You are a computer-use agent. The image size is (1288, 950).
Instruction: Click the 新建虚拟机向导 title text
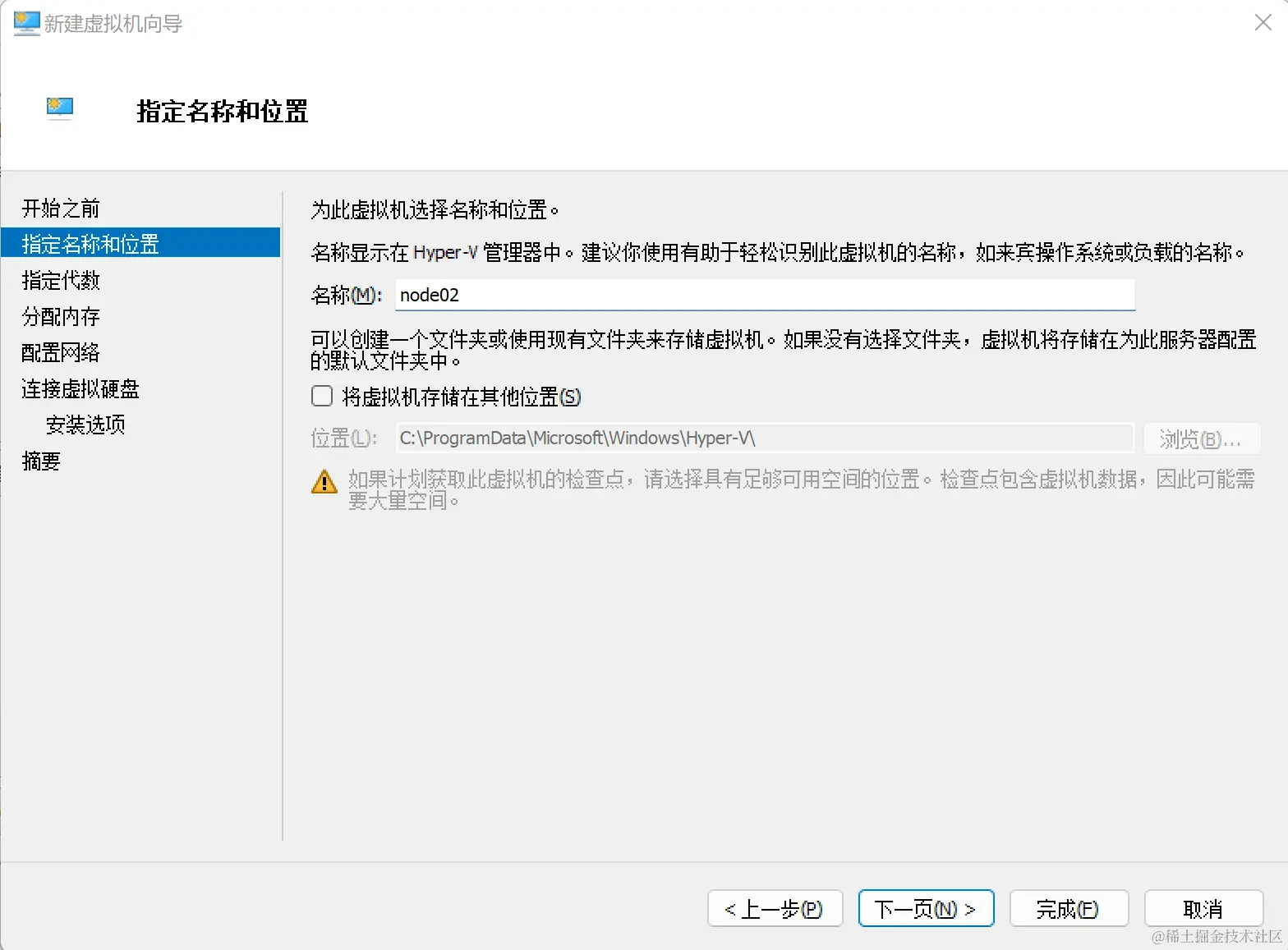(x=113, y=24)
